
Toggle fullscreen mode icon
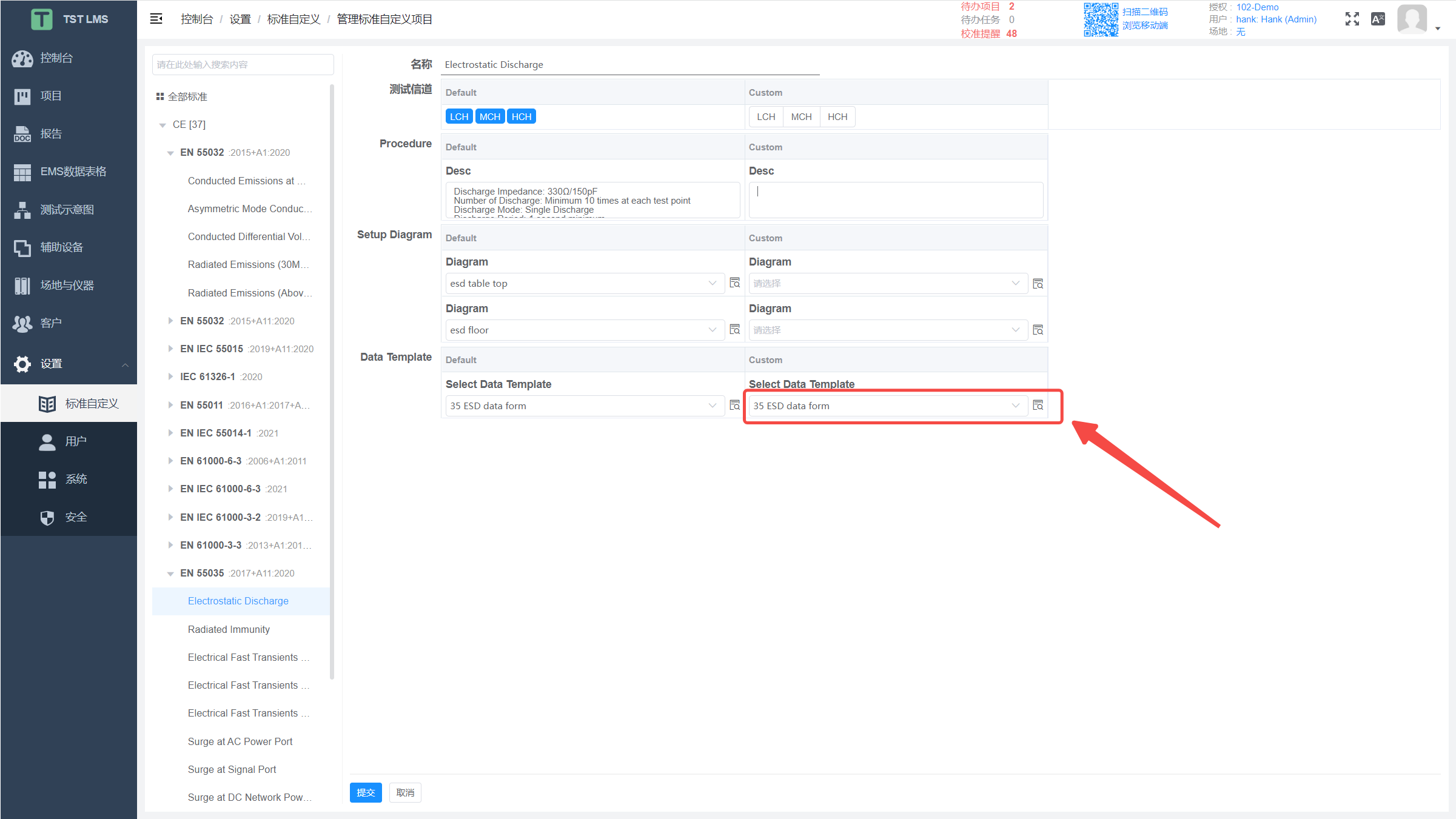coord(1352,19)
